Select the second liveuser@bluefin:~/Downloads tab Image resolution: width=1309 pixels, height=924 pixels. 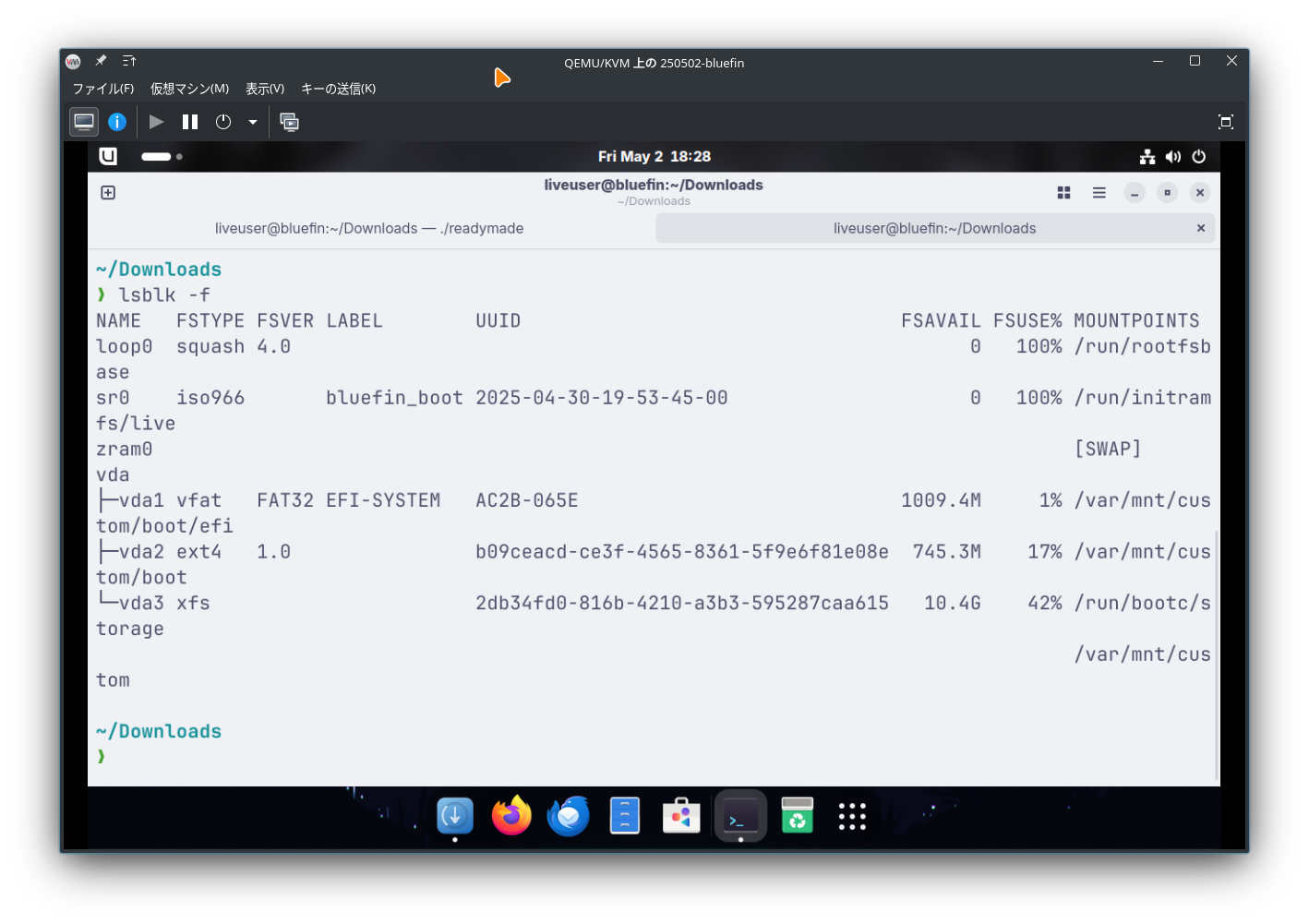point(935,229)
